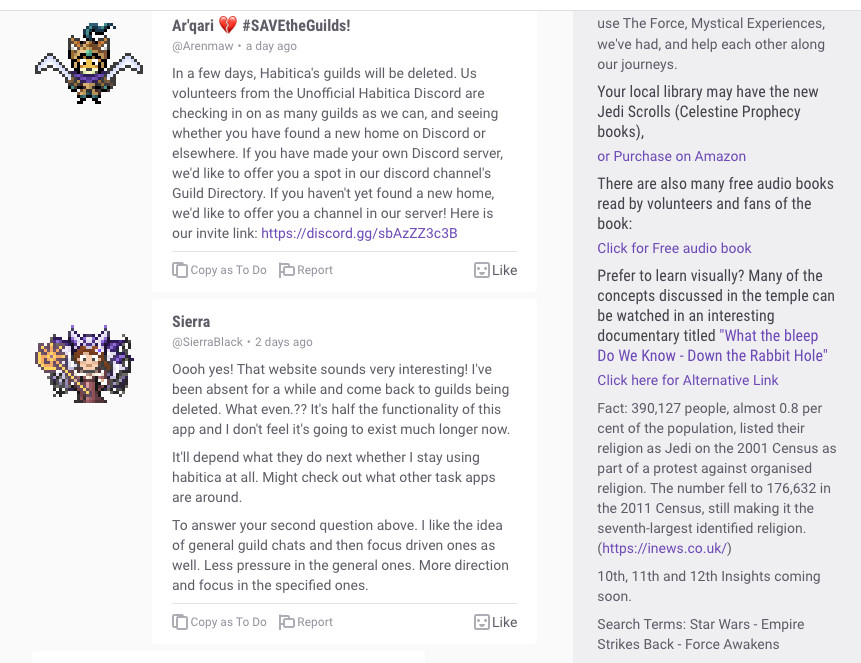
Task: Open the Ar'qari #SAVEtheGuilds! display name
Action: pos(261,25)
